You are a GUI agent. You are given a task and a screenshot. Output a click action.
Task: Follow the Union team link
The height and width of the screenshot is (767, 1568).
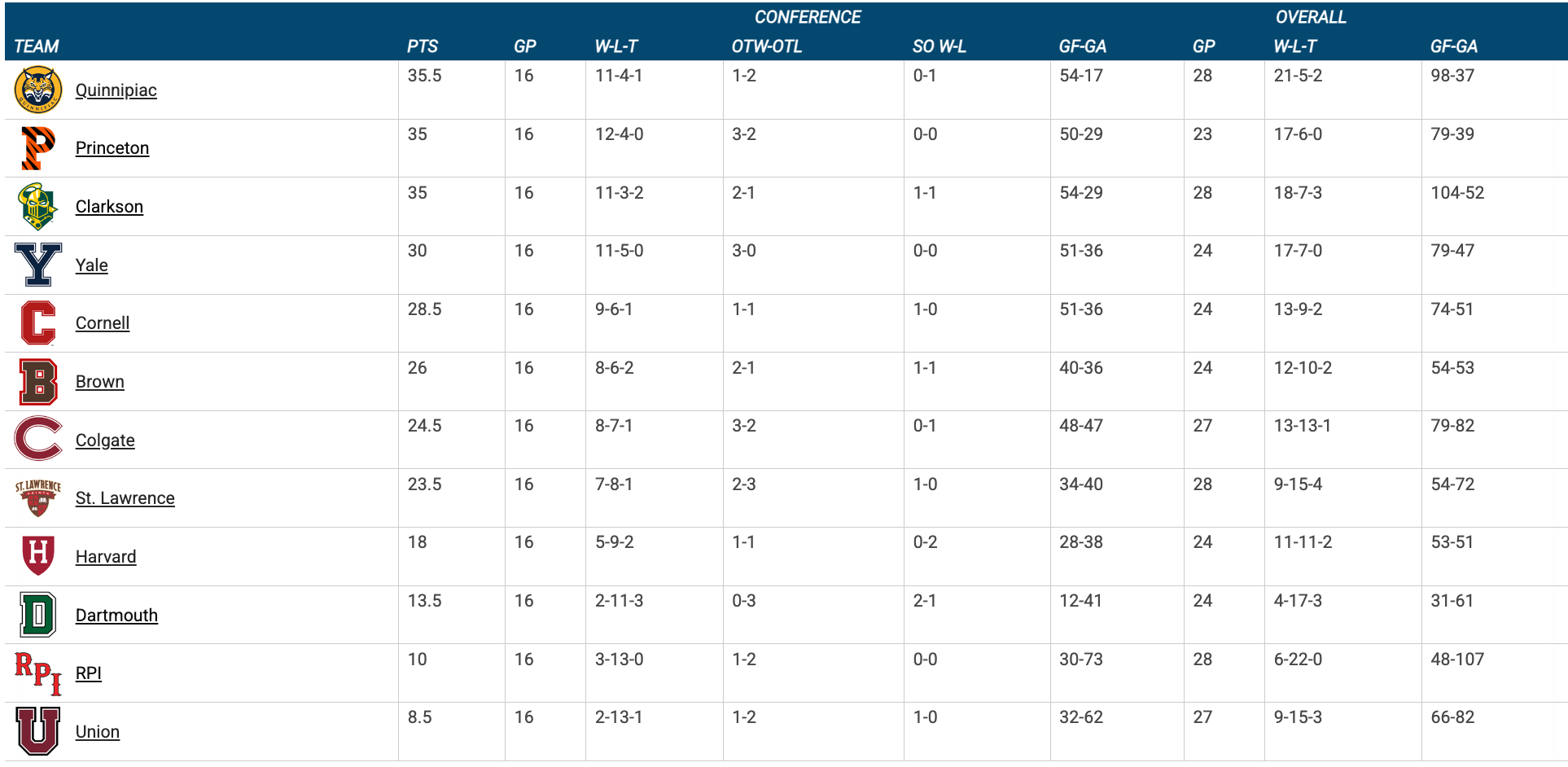(x=97, y=732)
